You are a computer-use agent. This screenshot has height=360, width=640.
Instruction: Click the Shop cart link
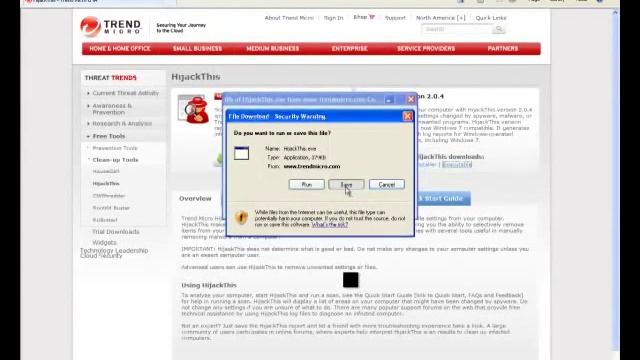coord(364,17)
